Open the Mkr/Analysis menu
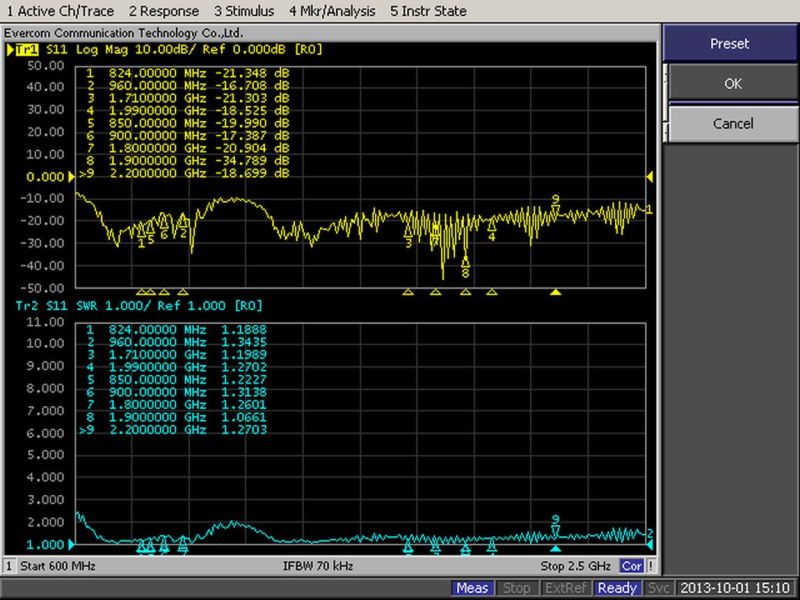Image resolution: width=800 pixels, height=600 pixels. pyautogui.click(x=332, y=11)
